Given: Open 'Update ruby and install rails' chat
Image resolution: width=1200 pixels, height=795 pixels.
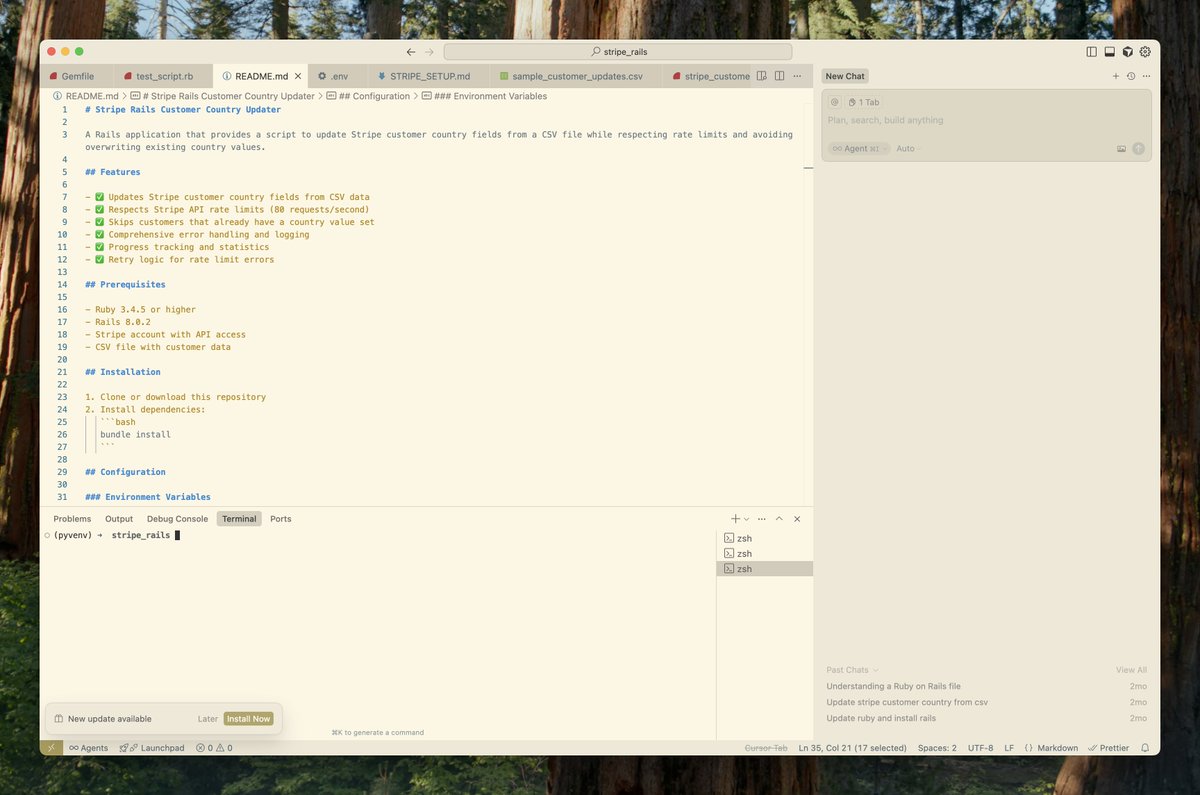Looking at the screenshot, I should (x=986, y=718).
